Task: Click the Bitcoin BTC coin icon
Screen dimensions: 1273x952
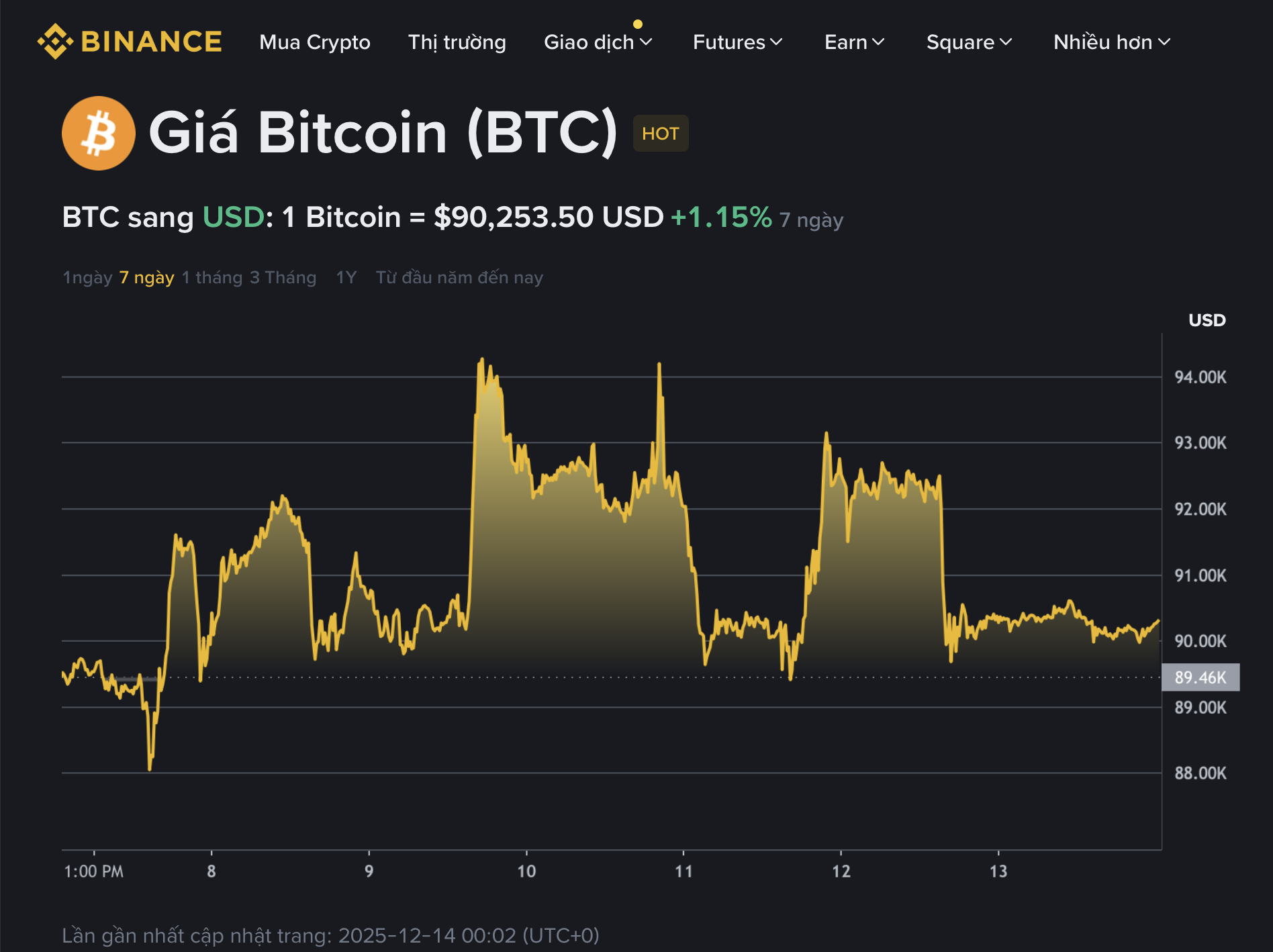Action: [98, 132]
